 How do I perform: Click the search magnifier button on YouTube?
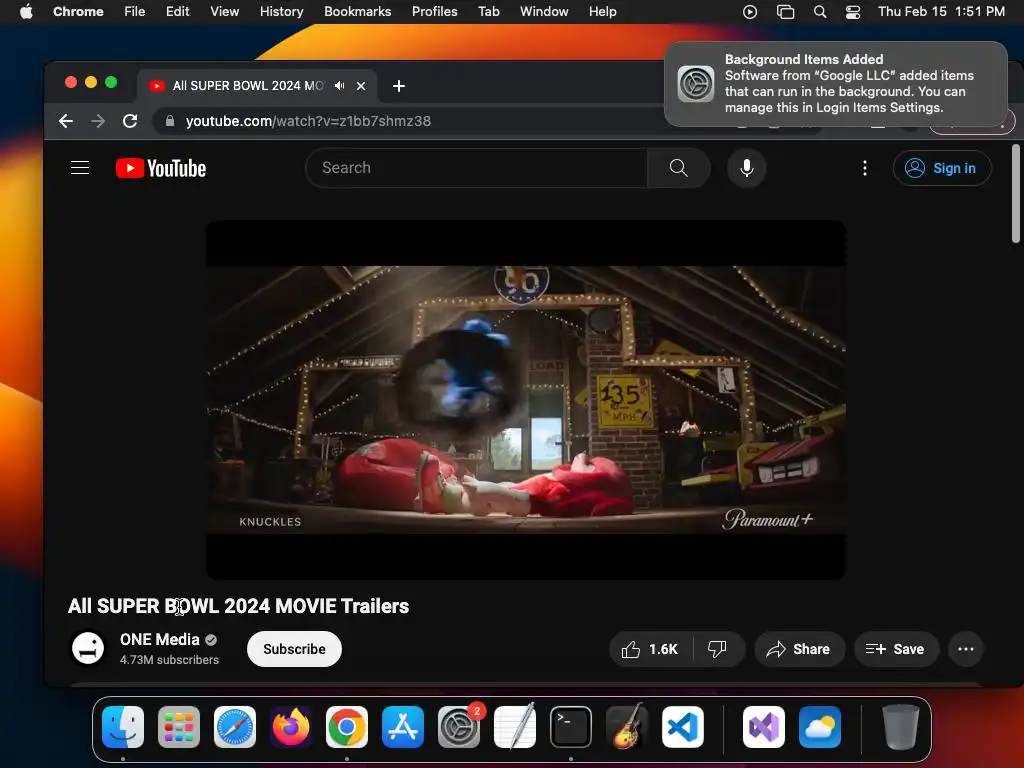679,168
